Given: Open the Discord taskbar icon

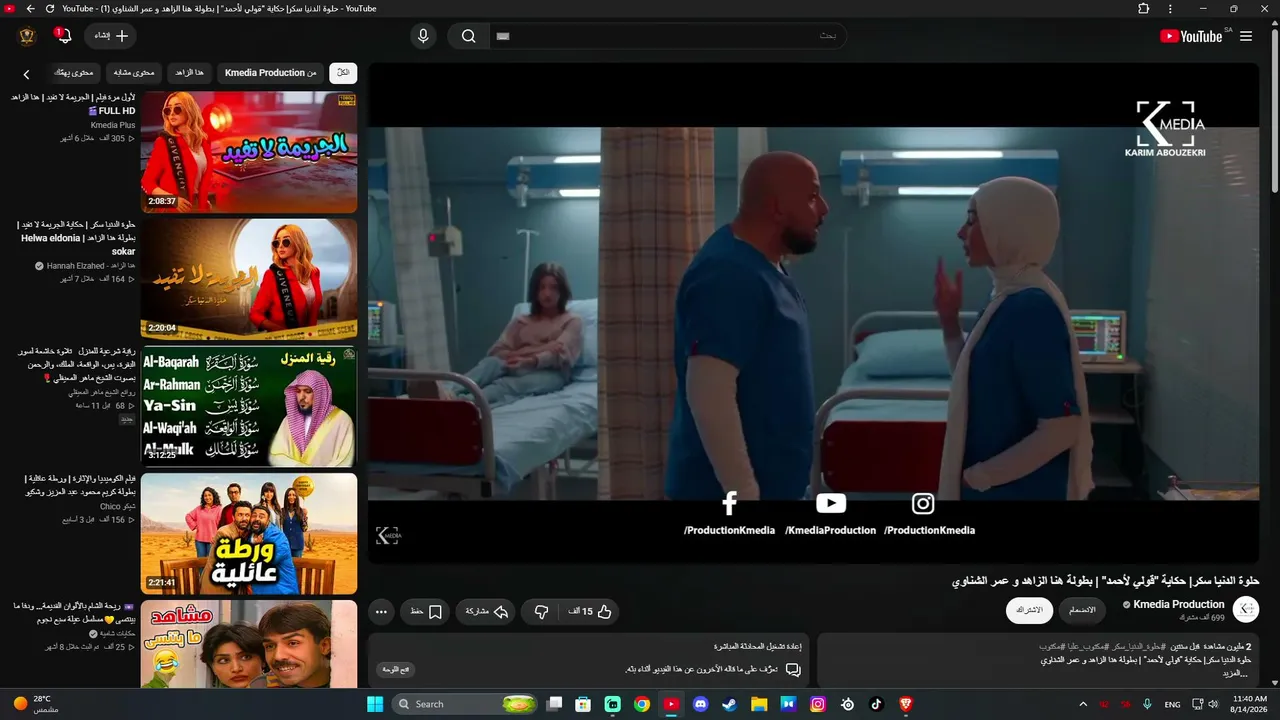Looking at the screenshot, I should click(x=701, y=704).
